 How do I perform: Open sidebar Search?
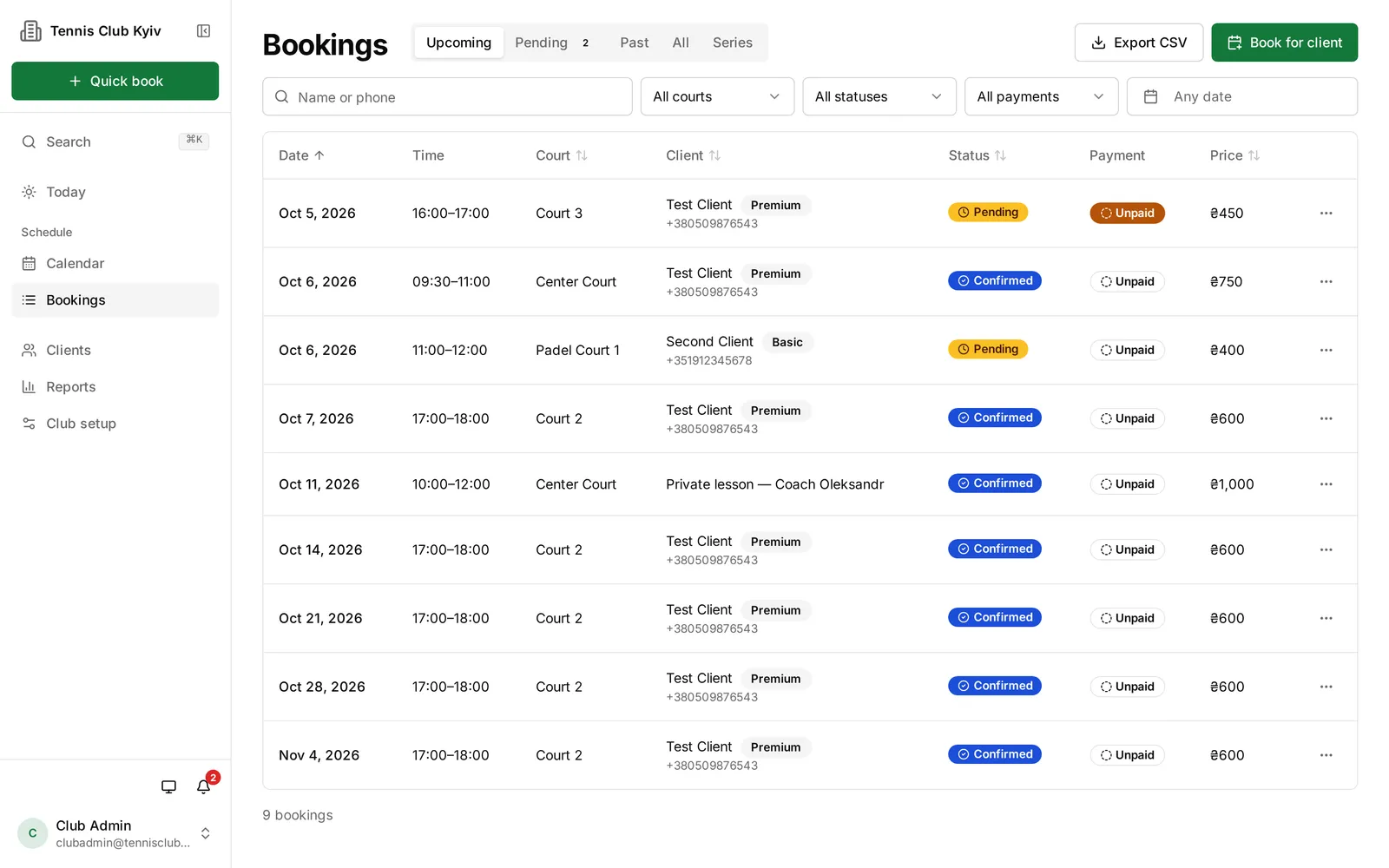click(115, 142)
